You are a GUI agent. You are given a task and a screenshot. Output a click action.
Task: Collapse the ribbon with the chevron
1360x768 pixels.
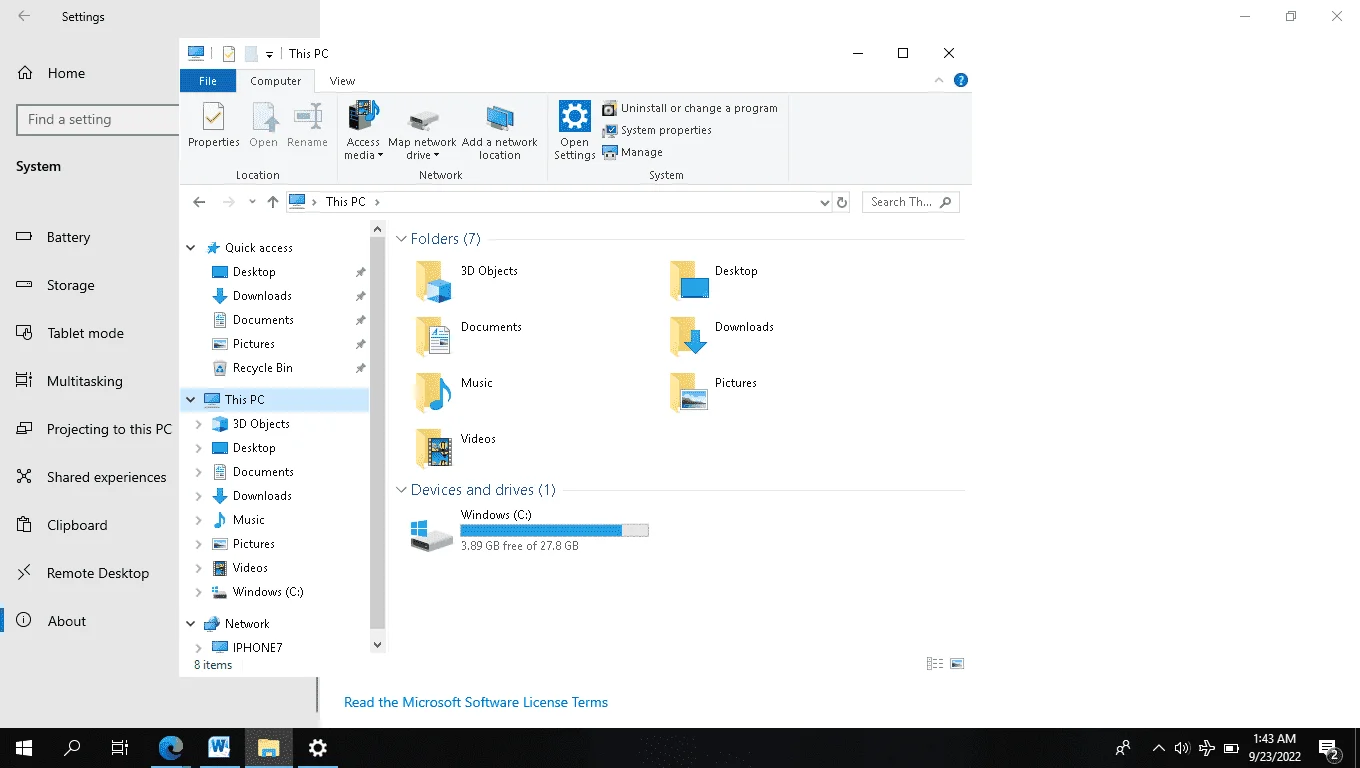click(939, 81)
